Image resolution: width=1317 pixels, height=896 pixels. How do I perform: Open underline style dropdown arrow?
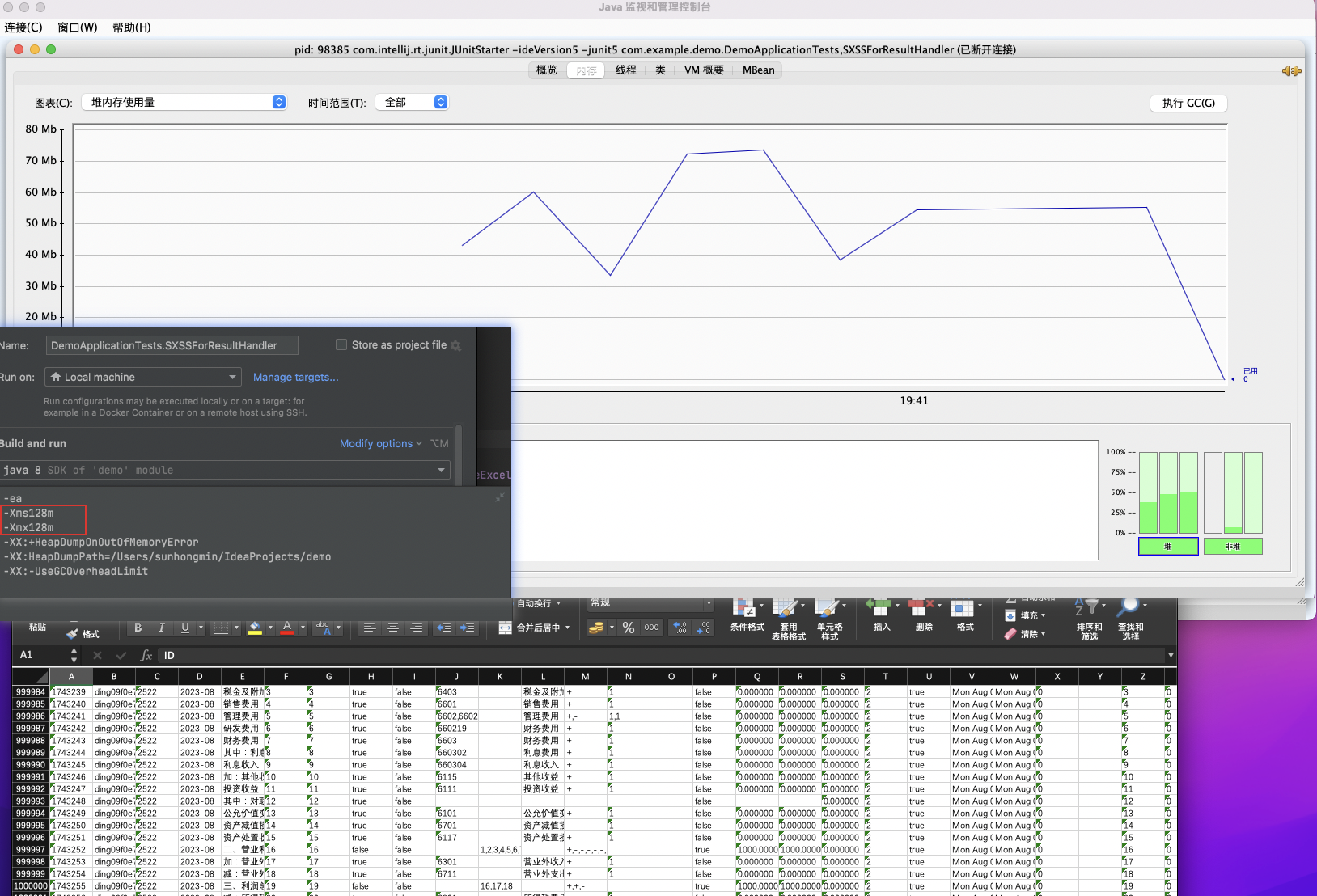(x=201, y=628)
